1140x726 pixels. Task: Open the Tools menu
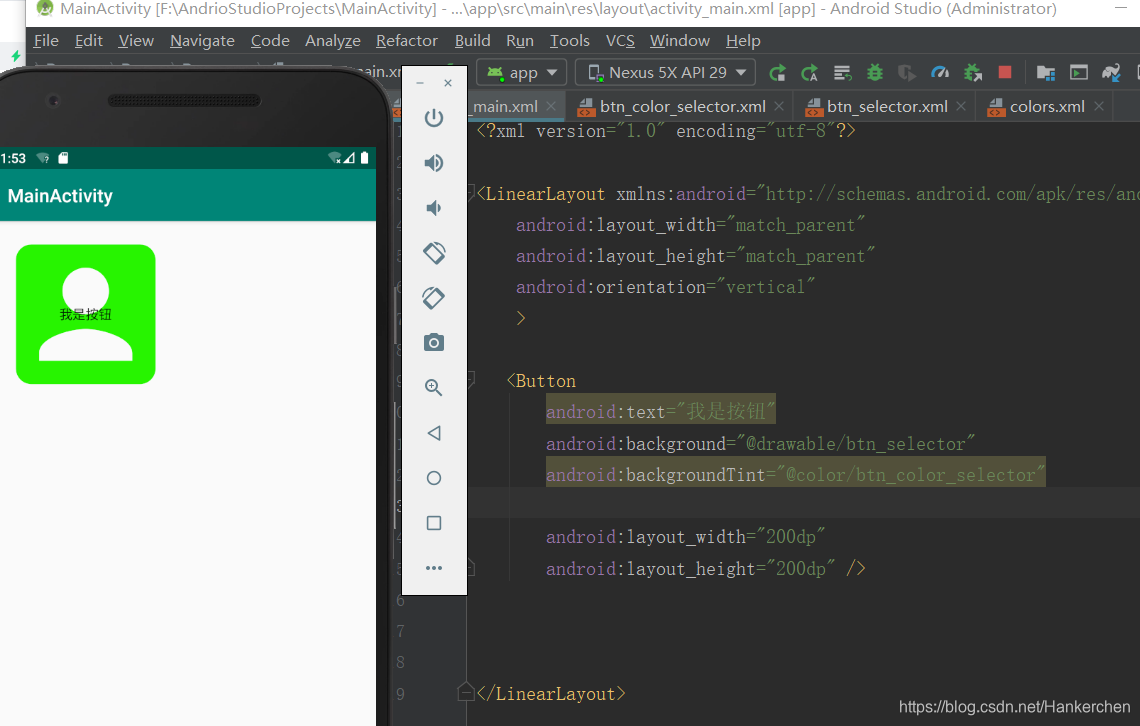(x=569, y=41)
